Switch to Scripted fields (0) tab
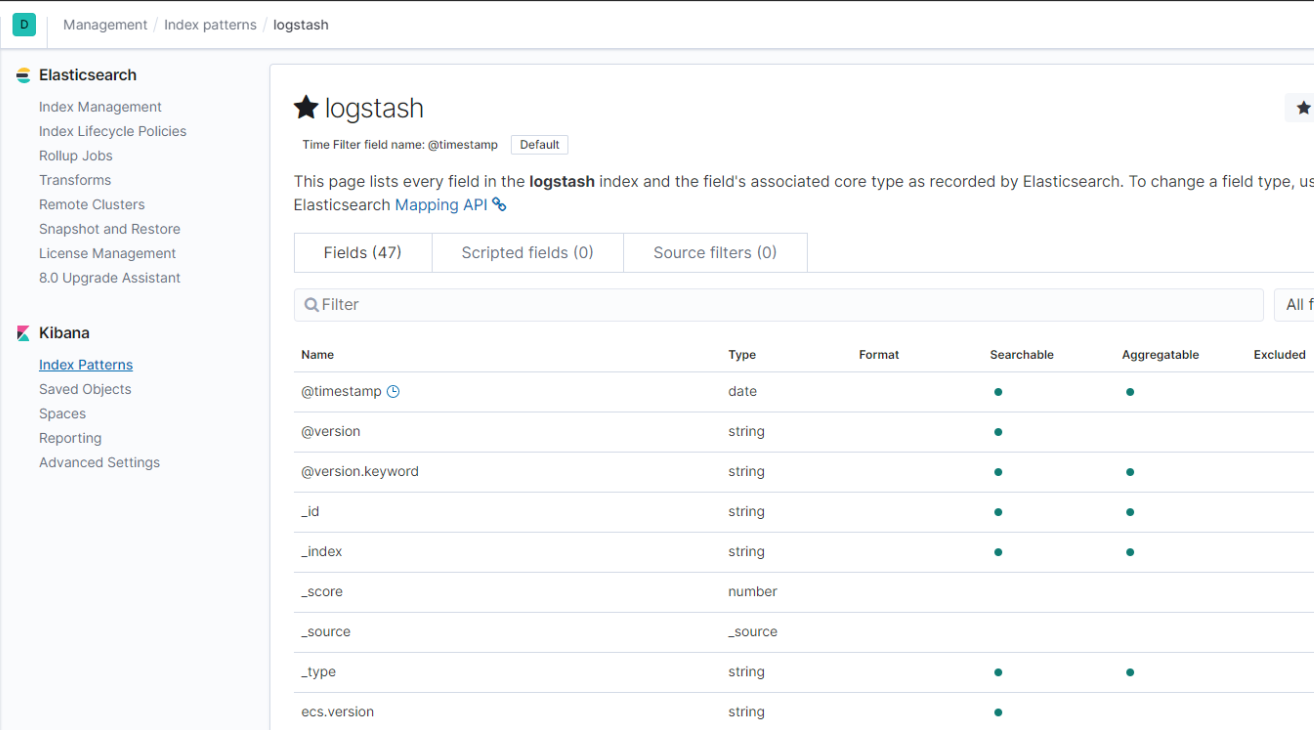This screenshot has width=1314, height=730. click(x=527, y=253)
